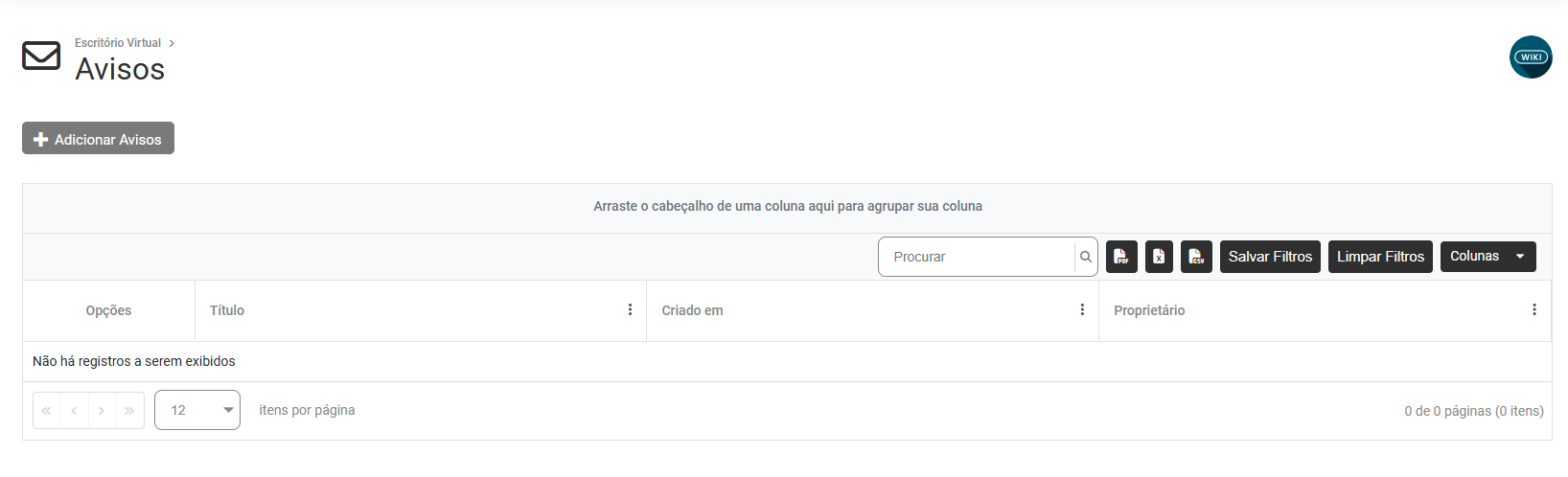This screenshot has height=477, width=1568.
Task: Export the grid to CSV
Action: 1196,257
